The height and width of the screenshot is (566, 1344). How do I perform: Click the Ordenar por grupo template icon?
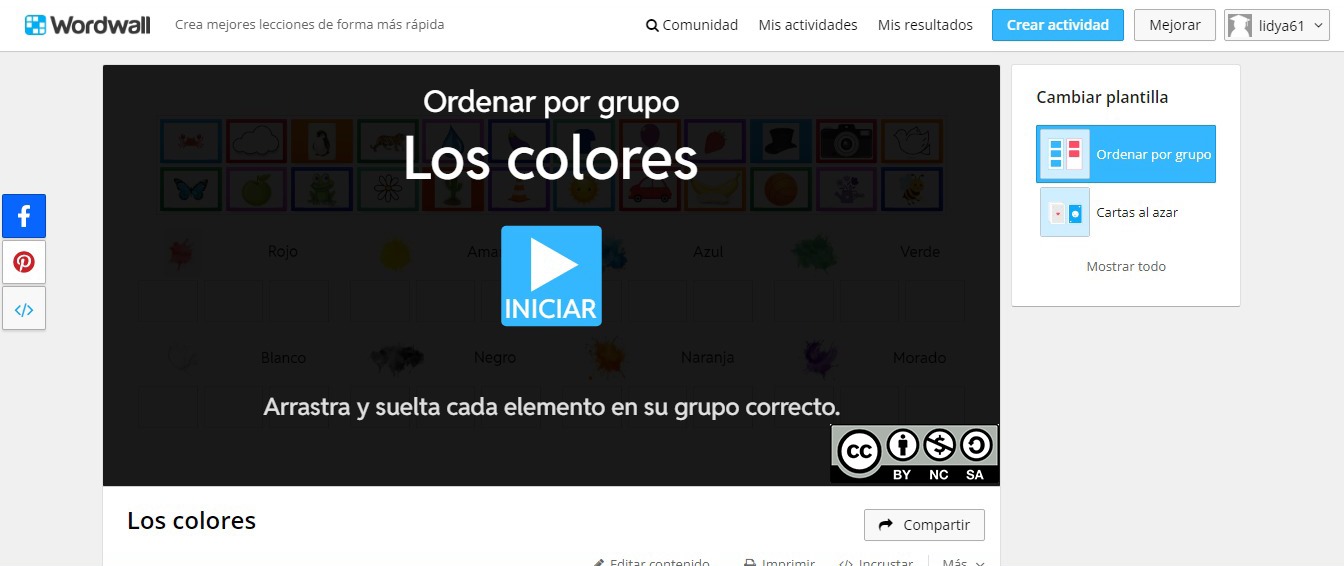(1064, 154)
